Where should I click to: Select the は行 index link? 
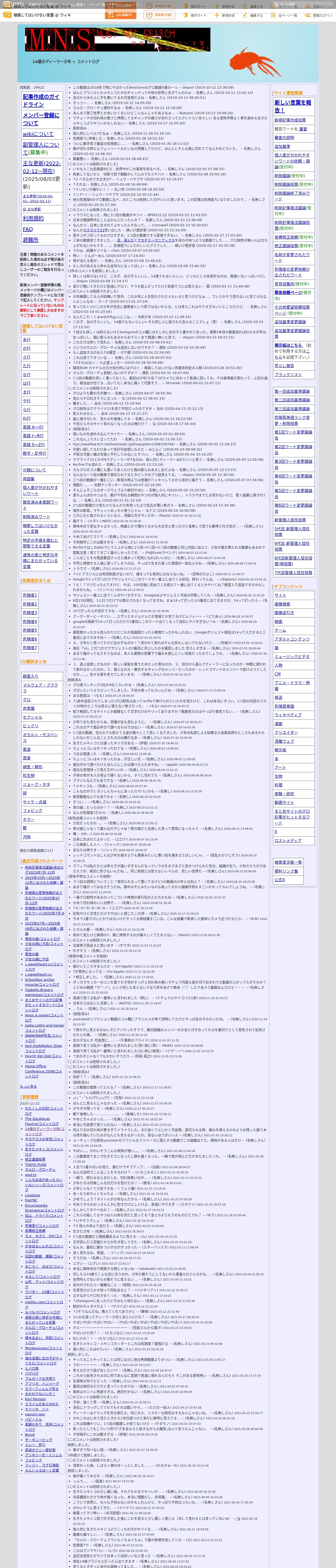pos(27,383)
